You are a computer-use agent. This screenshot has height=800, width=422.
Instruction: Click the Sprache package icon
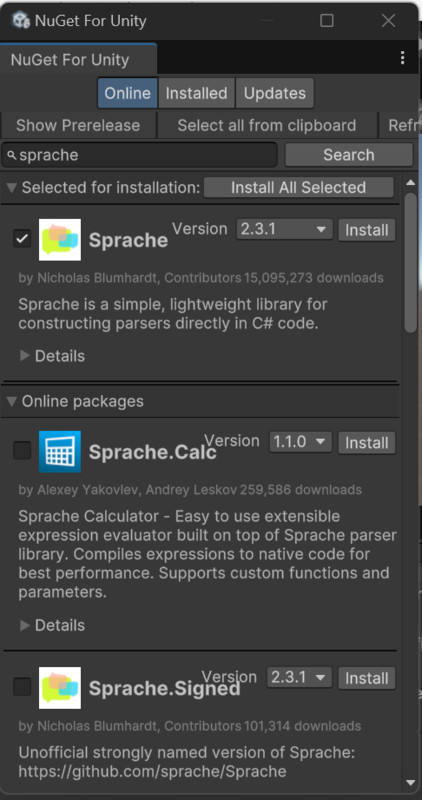click(x=60, y=240)
